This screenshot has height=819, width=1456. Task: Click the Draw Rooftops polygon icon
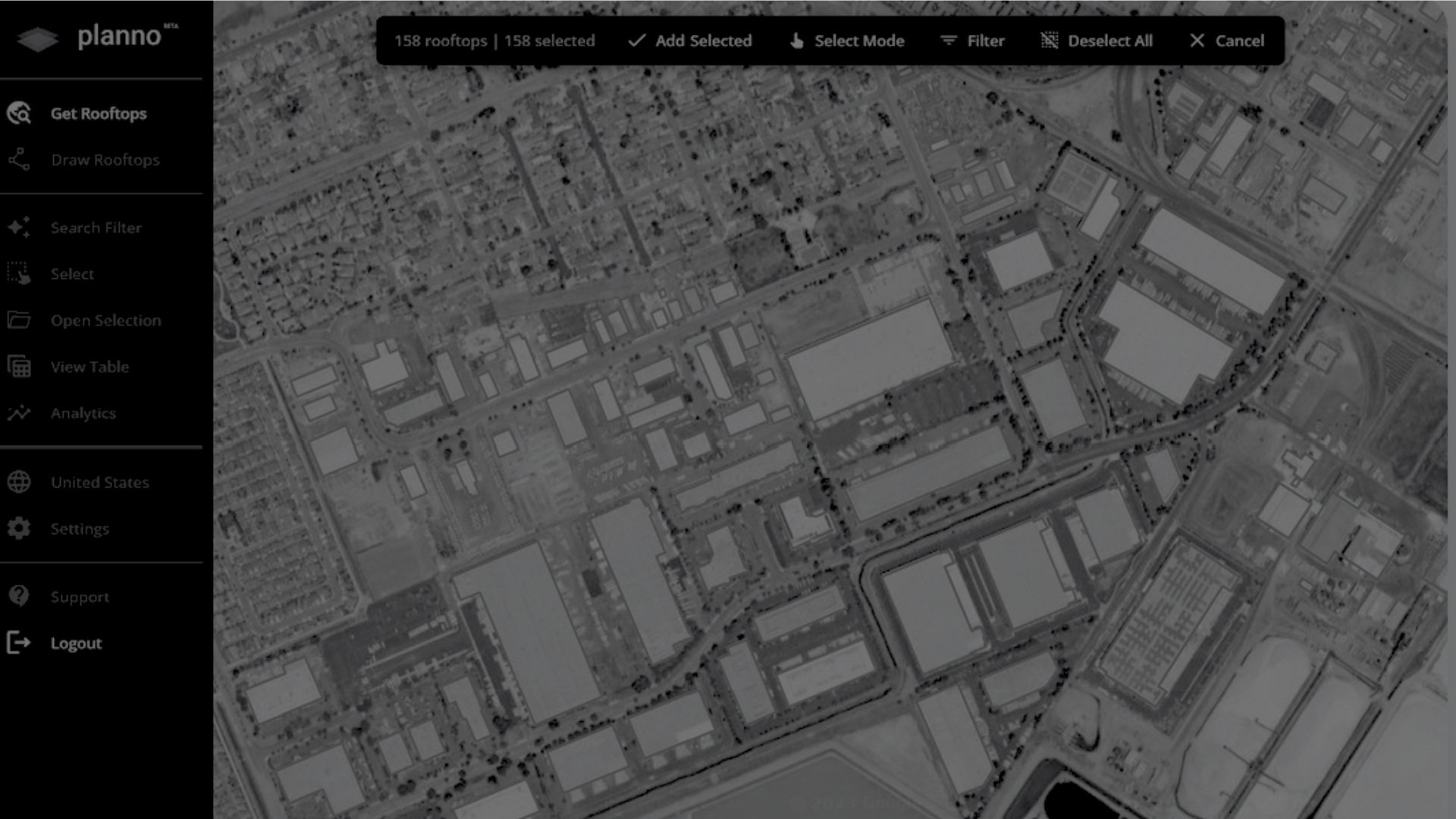(19, 160)
